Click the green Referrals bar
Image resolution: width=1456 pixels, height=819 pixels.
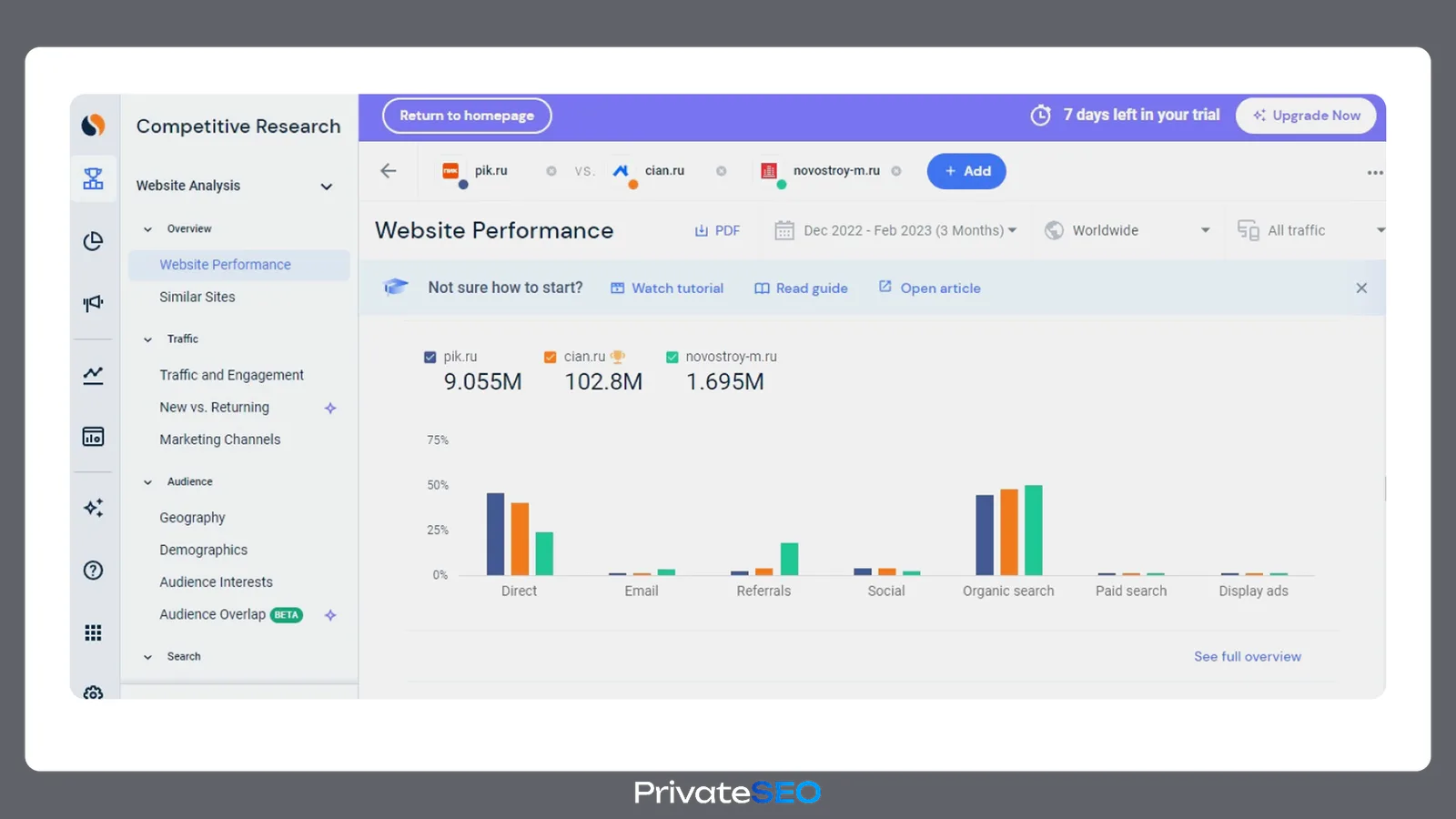pyautogui.click(x=790, y=559)
